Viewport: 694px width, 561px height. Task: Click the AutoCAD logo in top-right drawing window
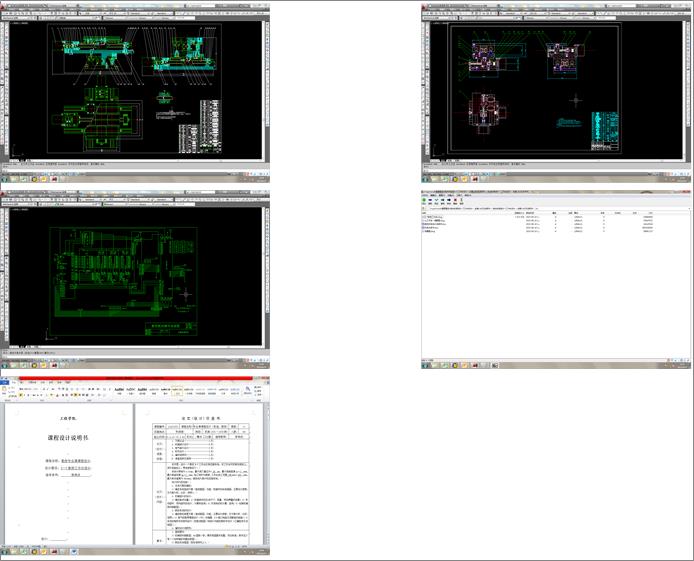click(x=424, y=7)
